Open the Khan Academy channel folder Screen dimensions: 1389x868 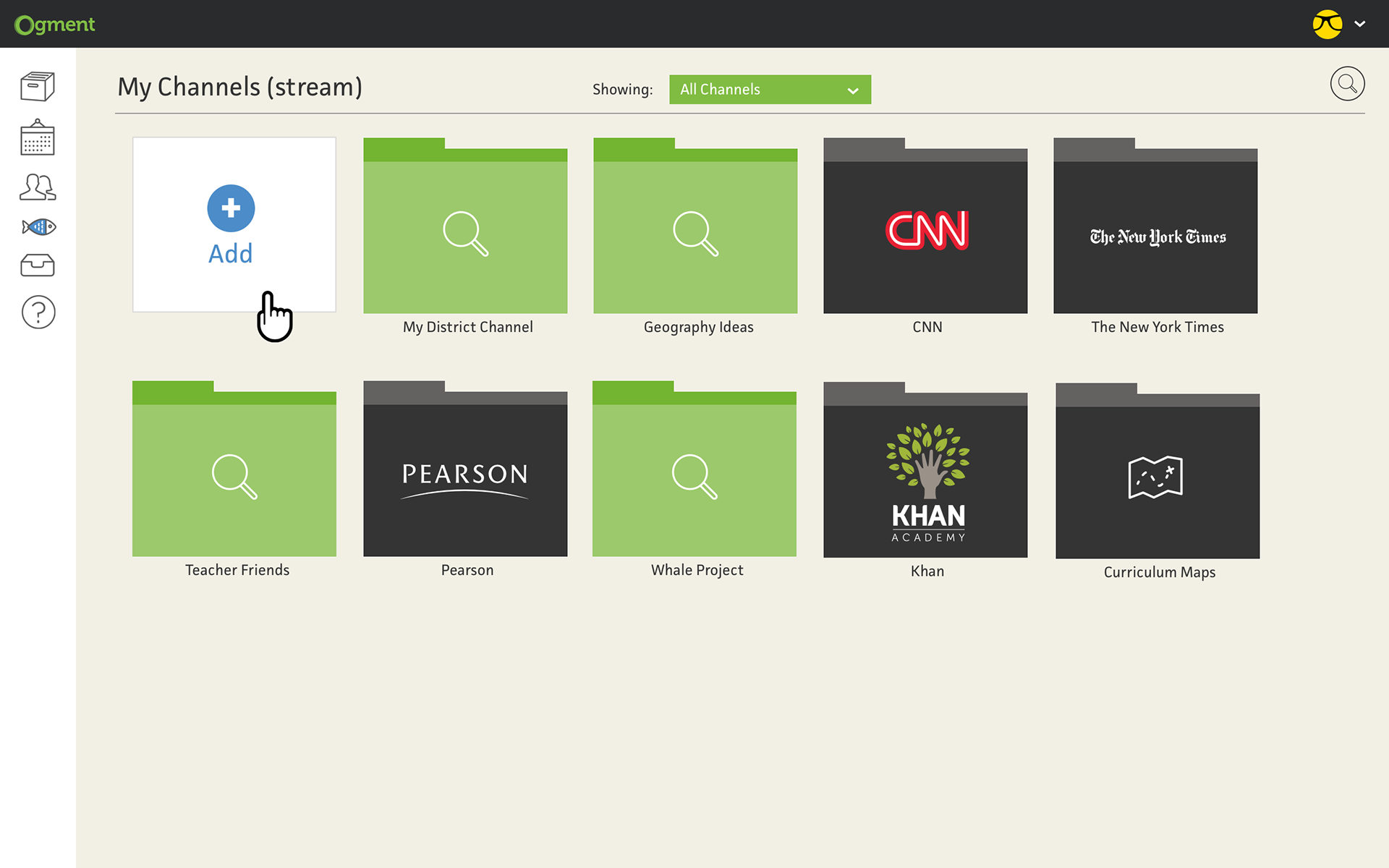coord(925,469)
